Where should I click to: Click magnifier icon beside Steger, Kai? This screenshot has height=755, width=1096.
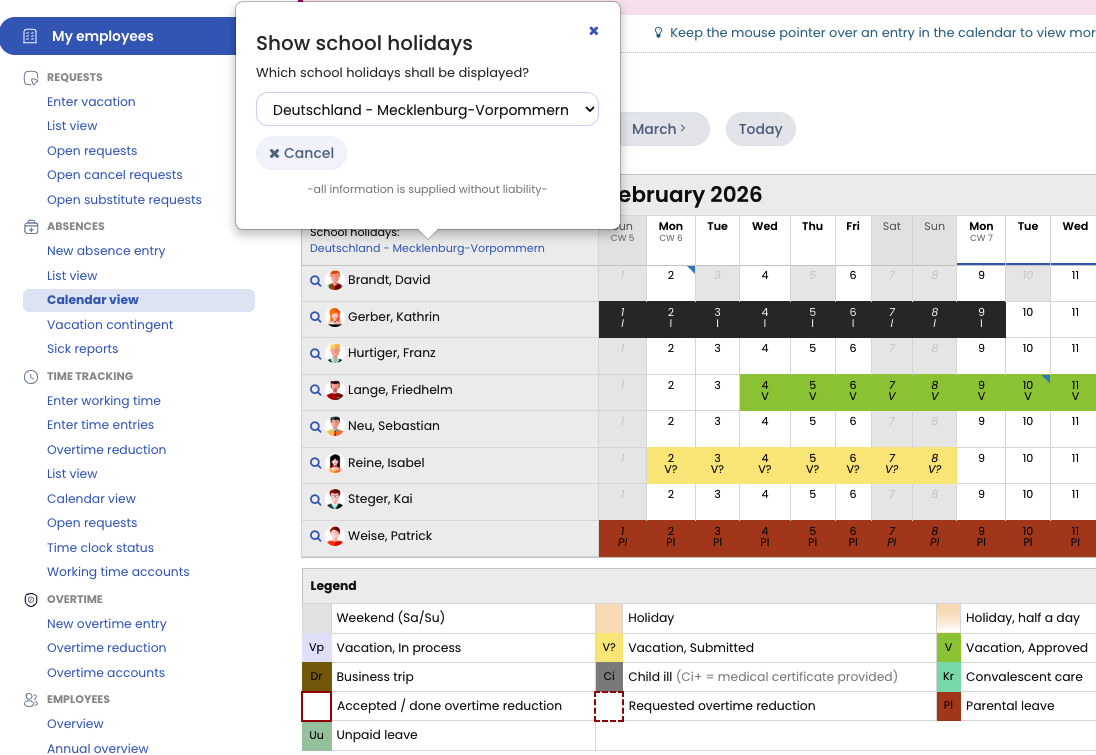pos(316,500)
